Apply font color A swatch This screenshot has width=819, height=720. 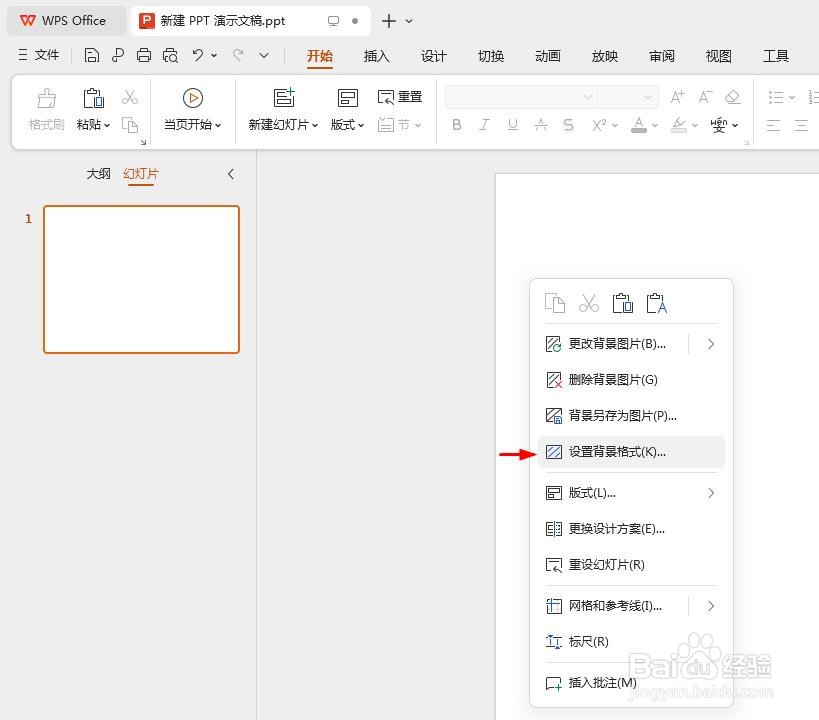[x=639, y=125]
